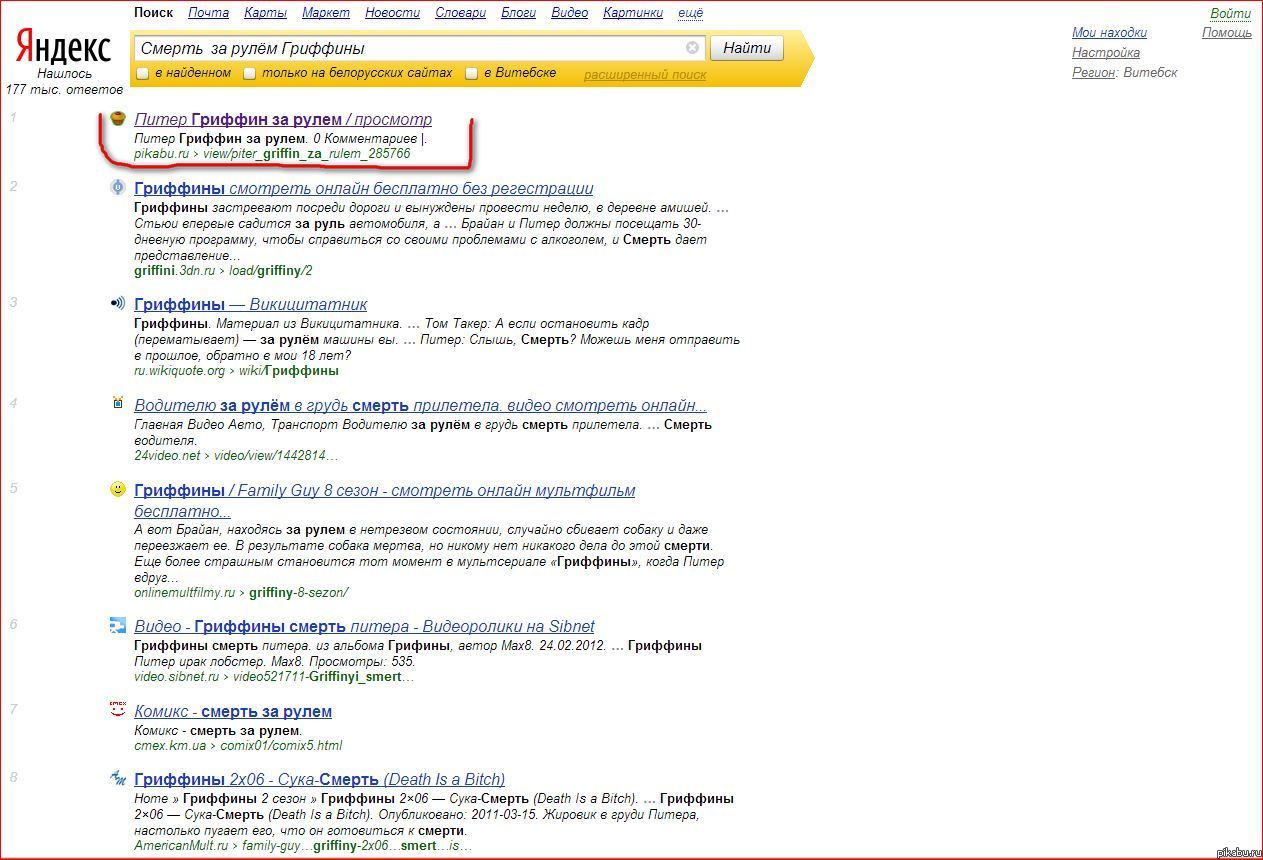The image size is (1263, 860).
Task: Click the smiley favicon of the onlinemultfilmy result
Action: pos(117,489)
